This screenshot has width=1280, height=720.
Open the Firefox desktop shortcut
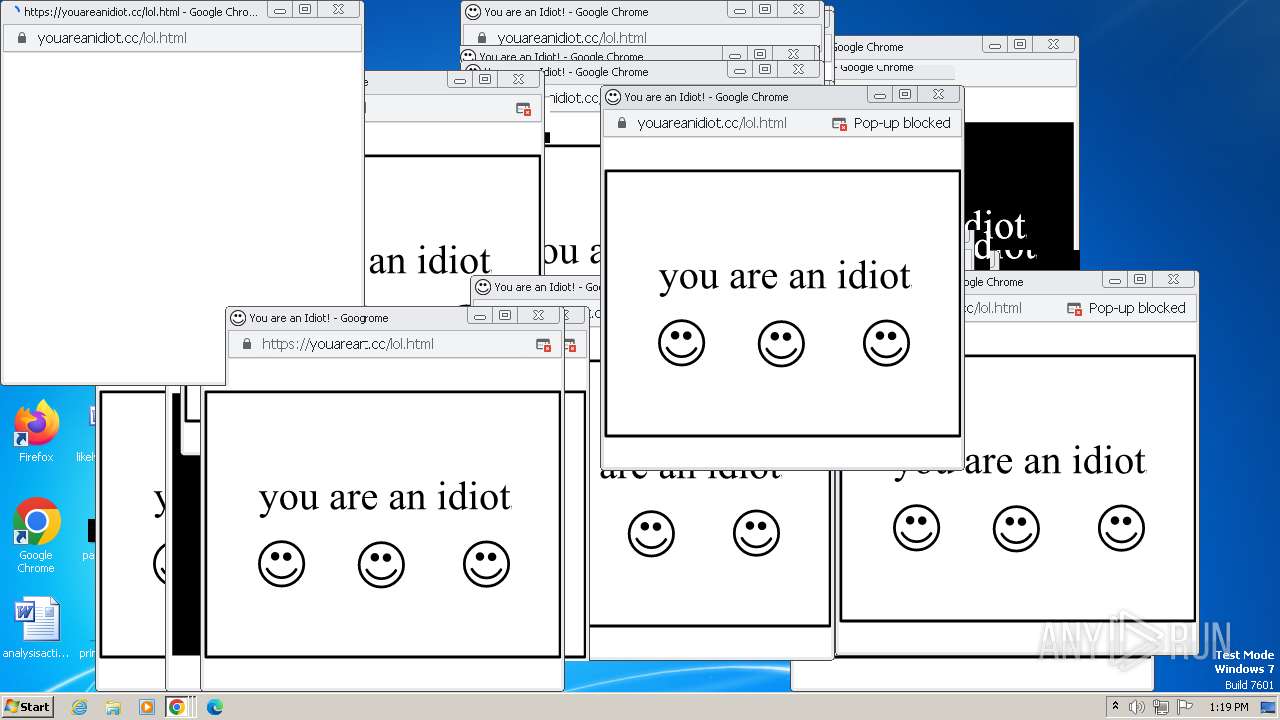pos(36,432)
